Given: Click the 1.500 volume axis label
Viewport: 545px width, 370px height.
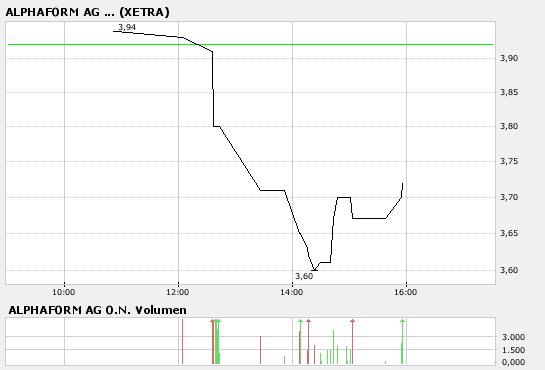Looking at the screenshot, I should tap(513, 350).
